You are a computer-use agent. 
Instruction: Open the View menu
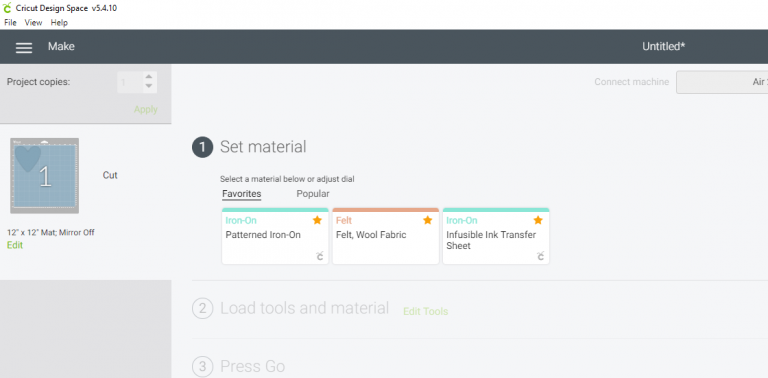[33, 23]
